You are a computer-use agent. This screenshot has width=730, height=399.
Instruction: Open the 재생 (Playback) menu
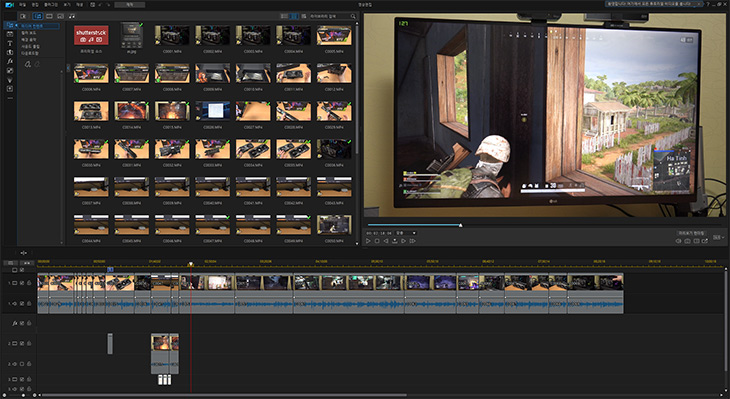(80, 5)
